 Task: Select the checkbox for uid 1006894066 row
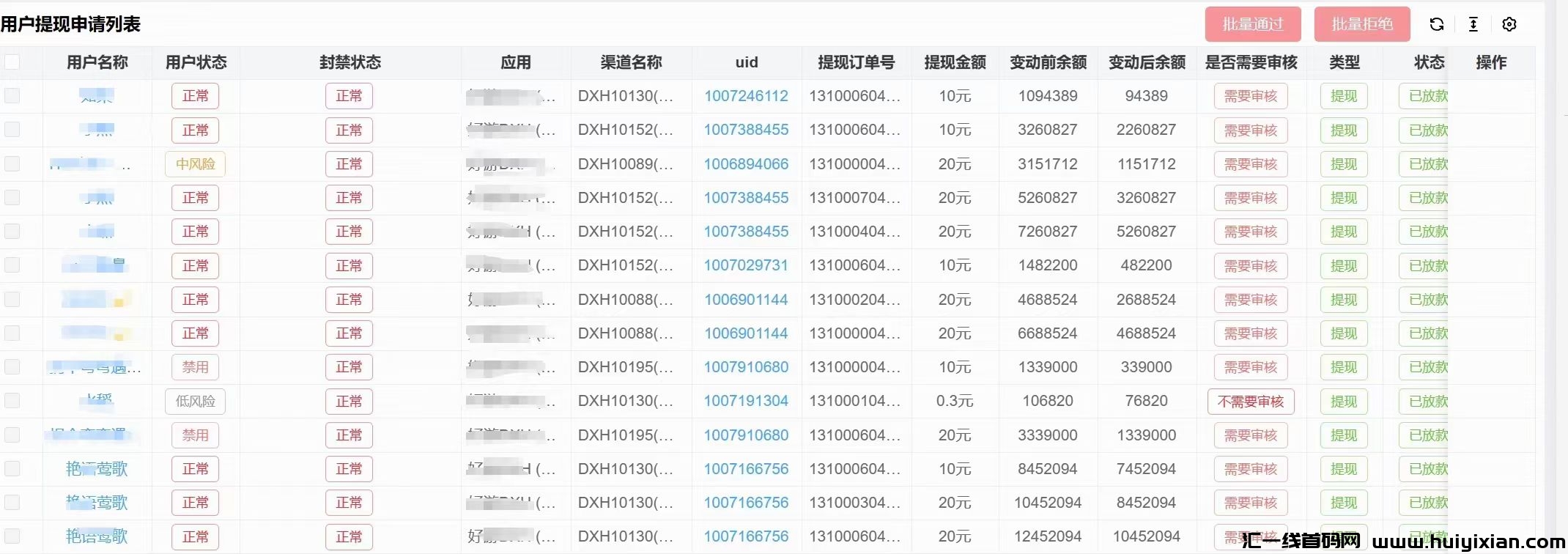click(x=12, y=163)
